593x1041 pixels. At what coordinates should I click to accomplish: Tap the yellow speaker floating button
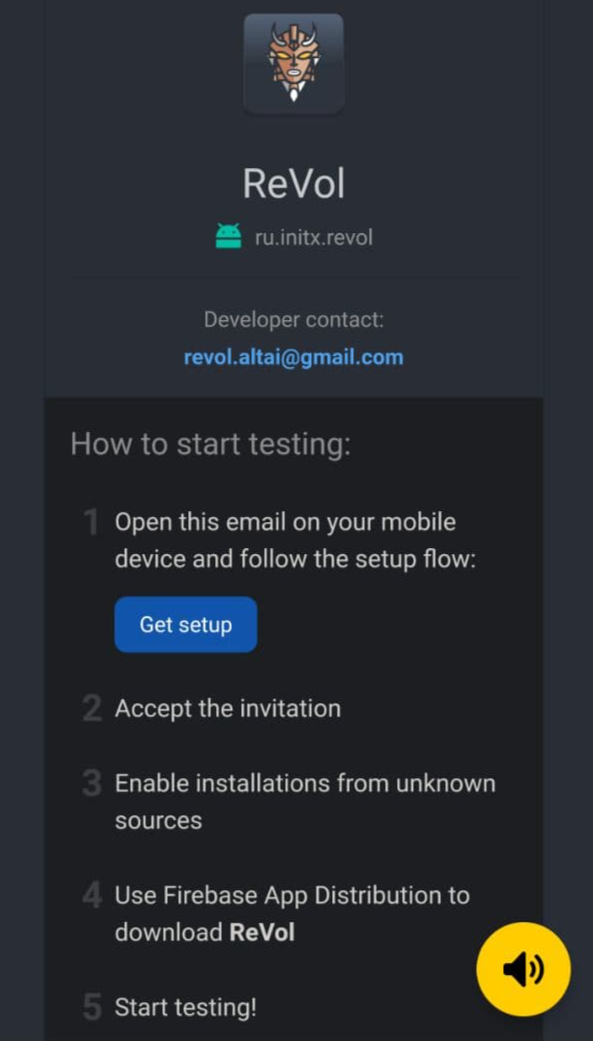[x=523, y=969]
